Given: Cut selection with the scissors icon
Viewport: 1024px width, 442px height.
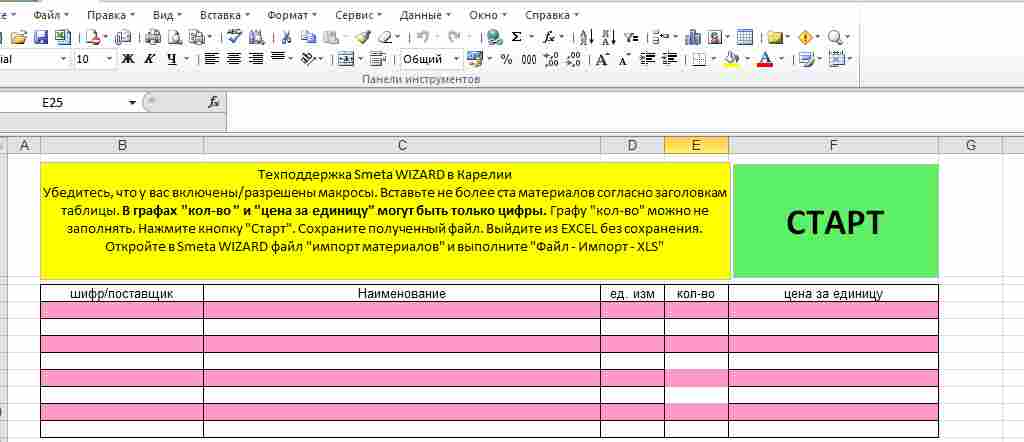Looking at the screenshot, I should click(x=286, y=37).
